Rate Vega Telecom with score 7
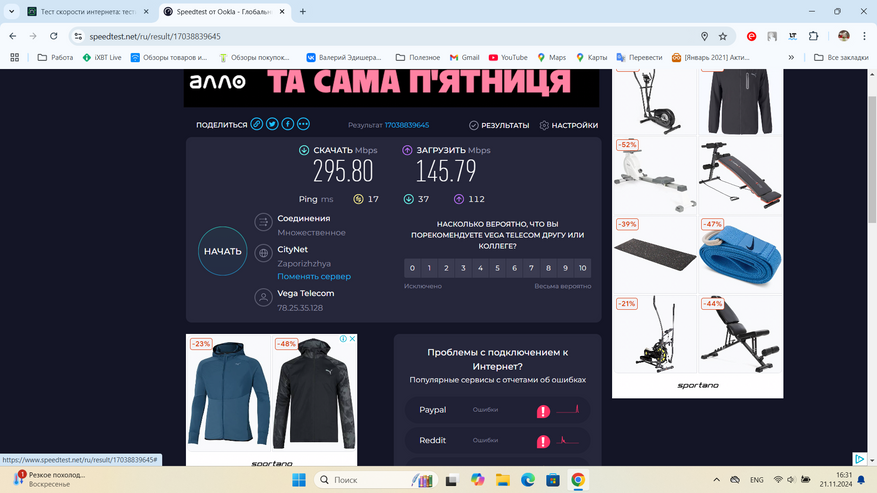Viewport: 877px width, 493px height. (x=531, y=268)
